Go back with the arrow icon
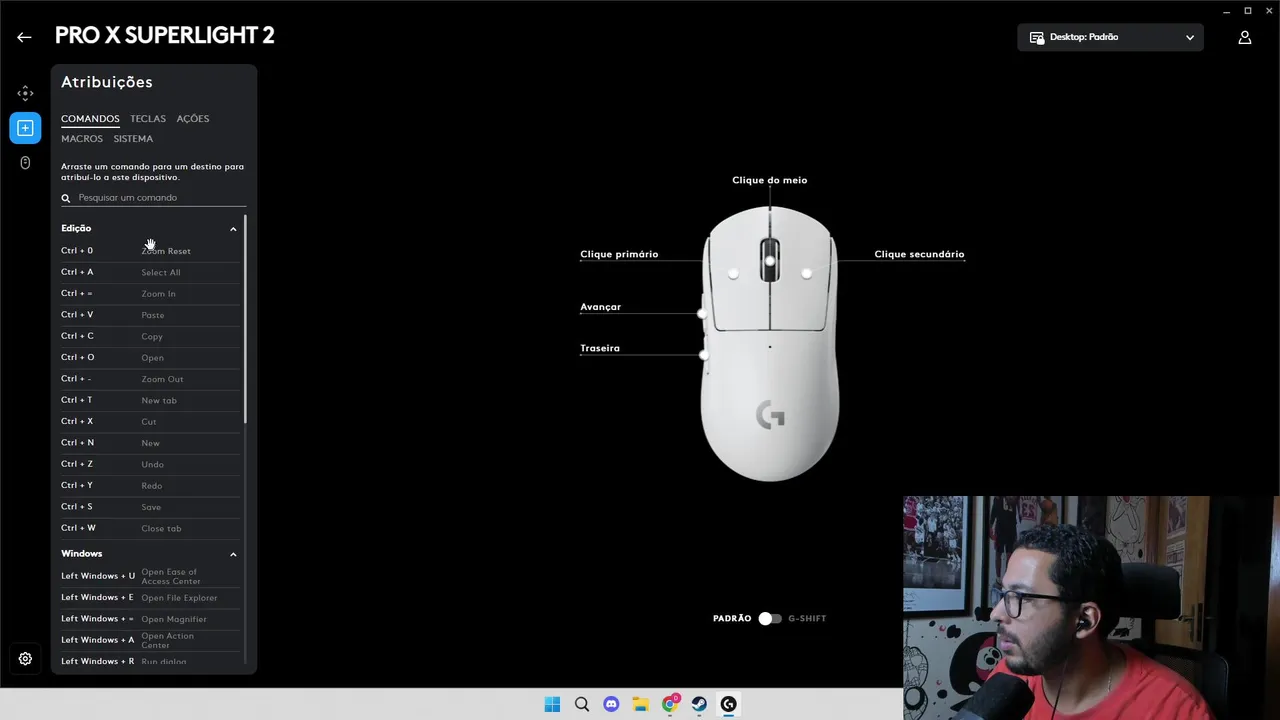The height and width of the screenshot is (720, 1280). click(x=24, y=37)
